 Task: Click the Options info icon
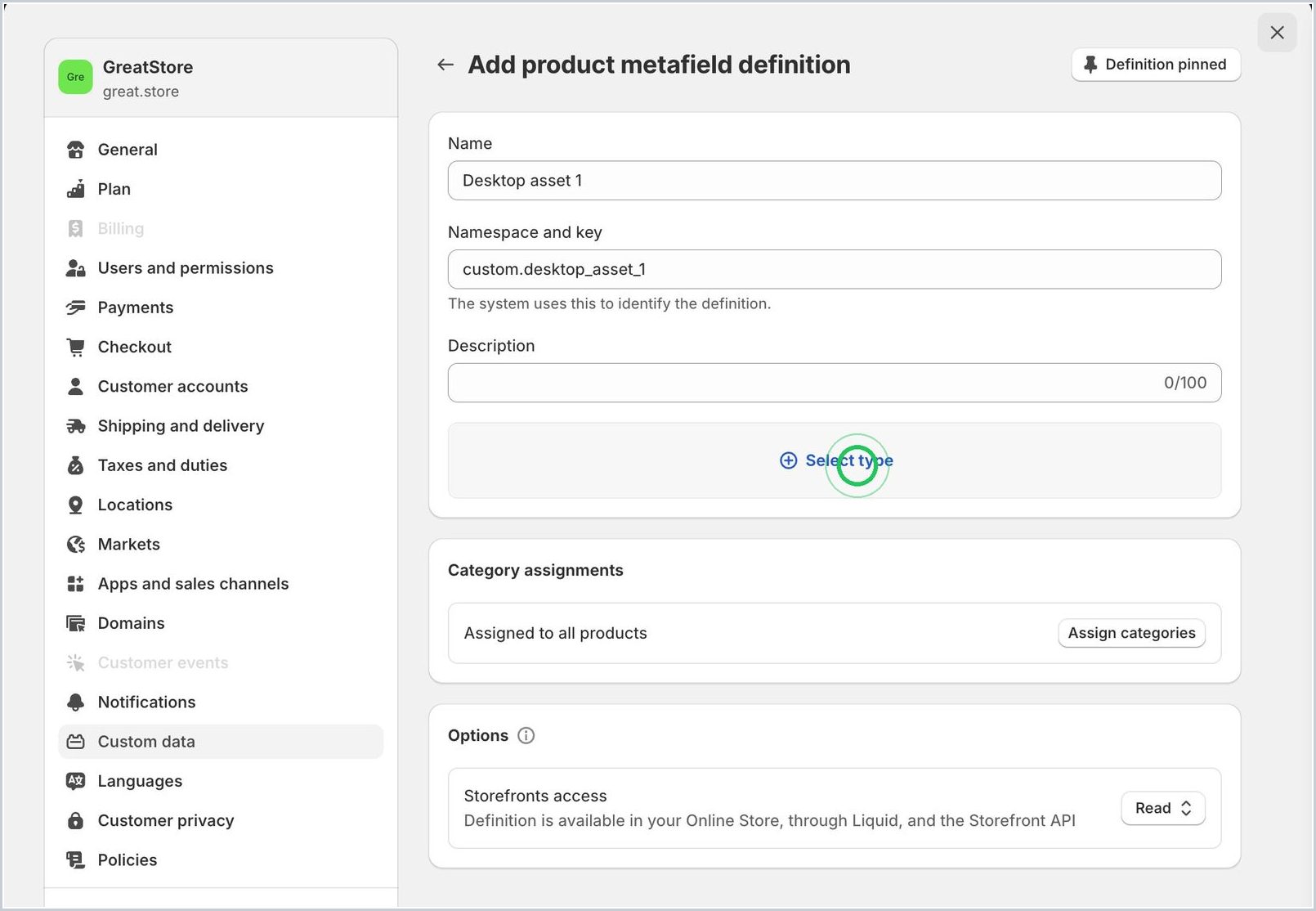tap(526, 735)
